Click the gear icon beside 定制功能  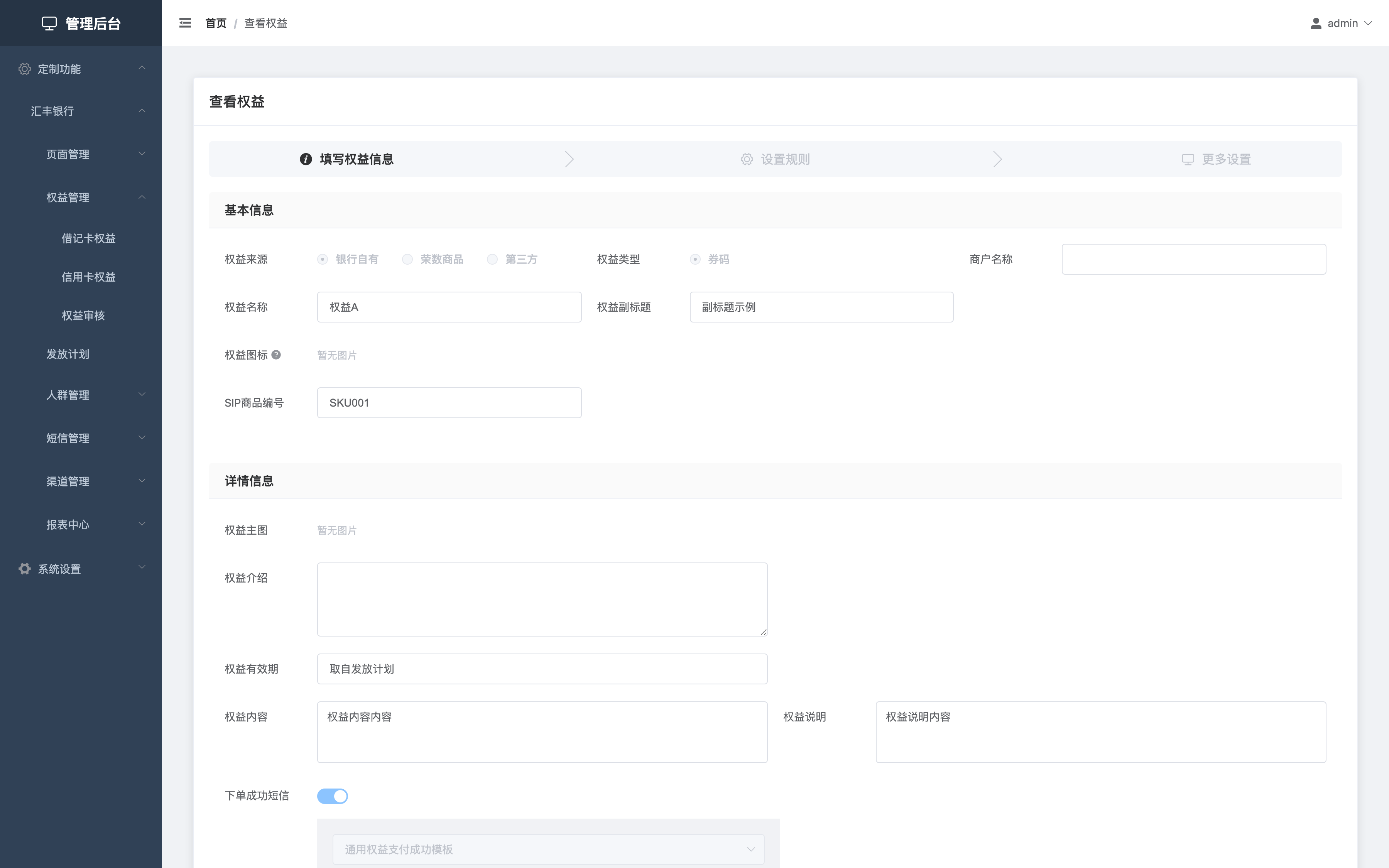pos(24,69)
